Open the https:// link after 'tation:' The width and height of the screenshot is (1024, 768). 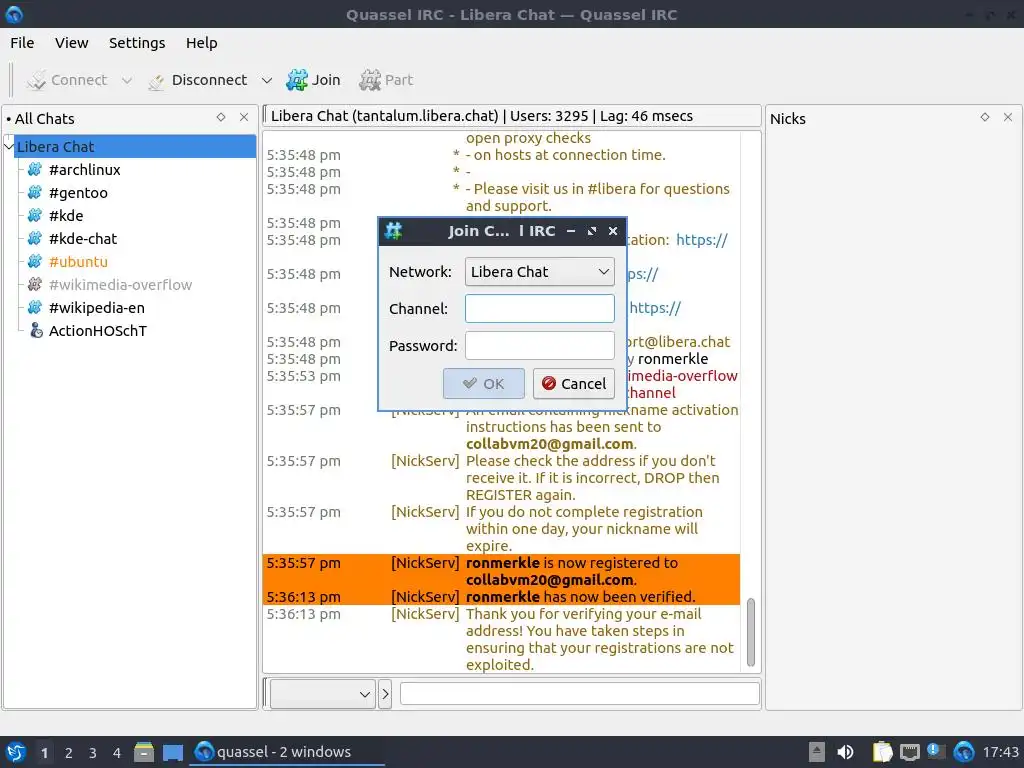[x=701, y=240]
